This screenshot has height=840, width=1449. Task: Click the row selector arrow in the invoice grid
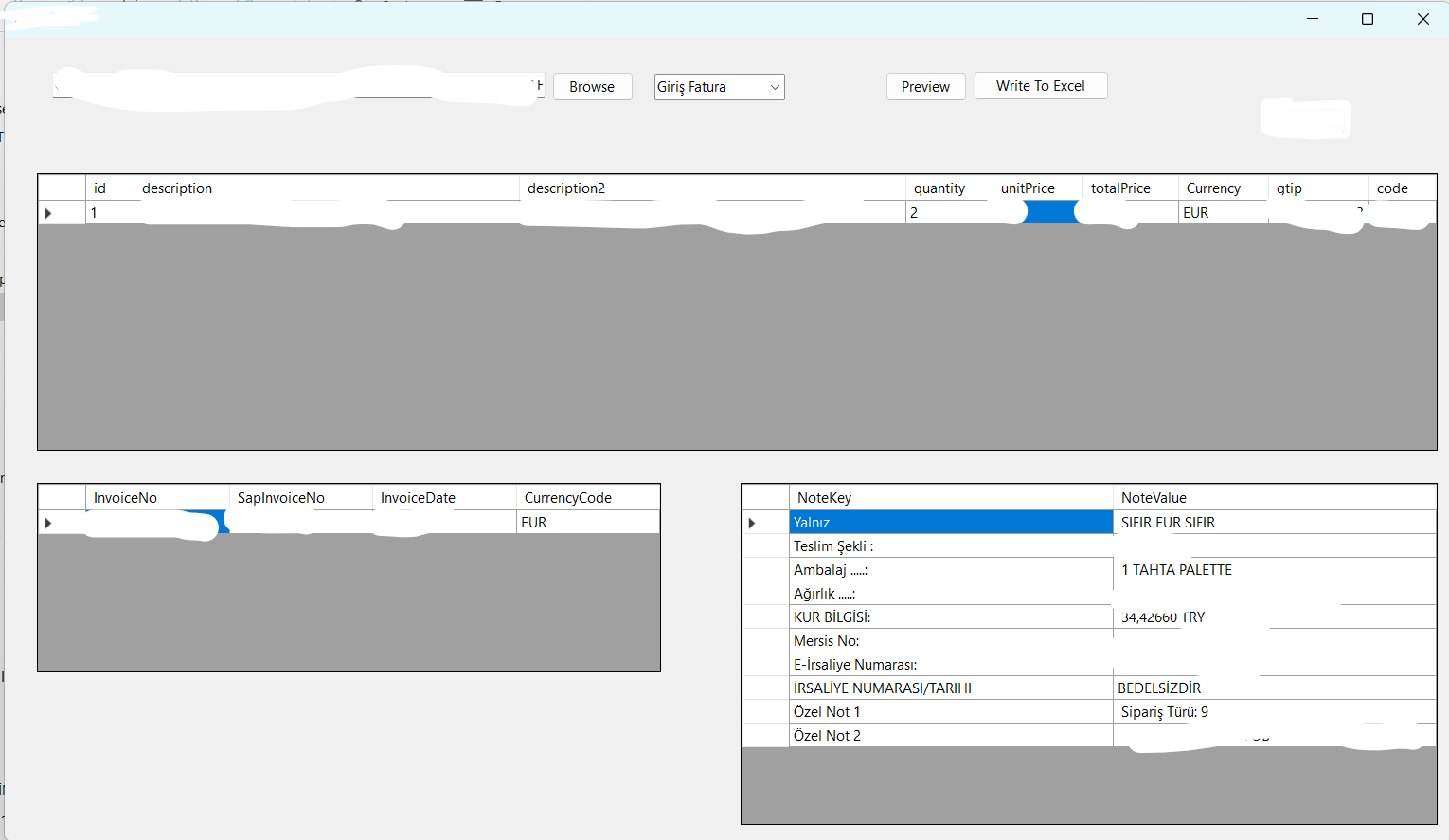[47, 522]
